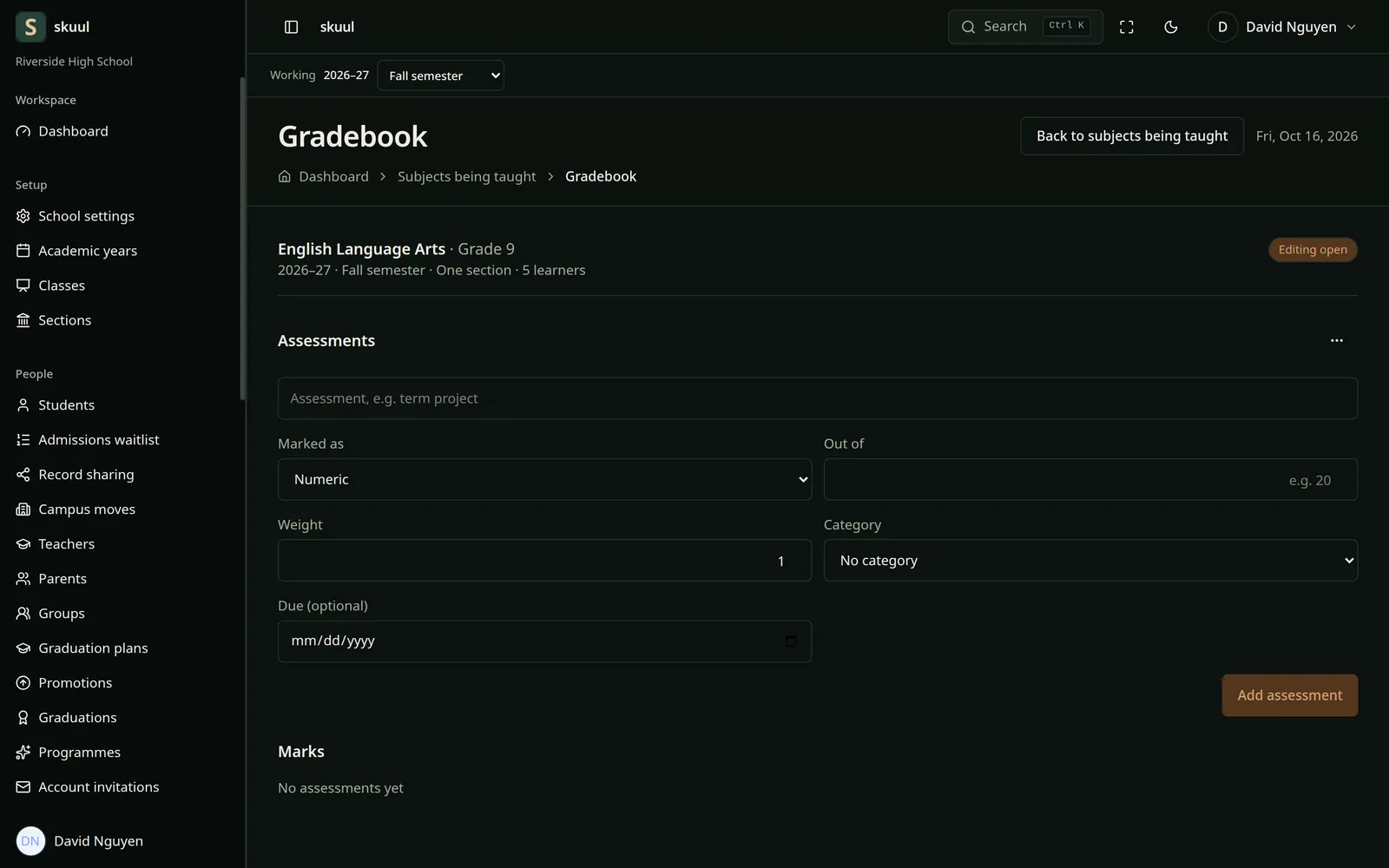Expand the Fall semester dropdown
1389x868 pixels.
[441, 76]
